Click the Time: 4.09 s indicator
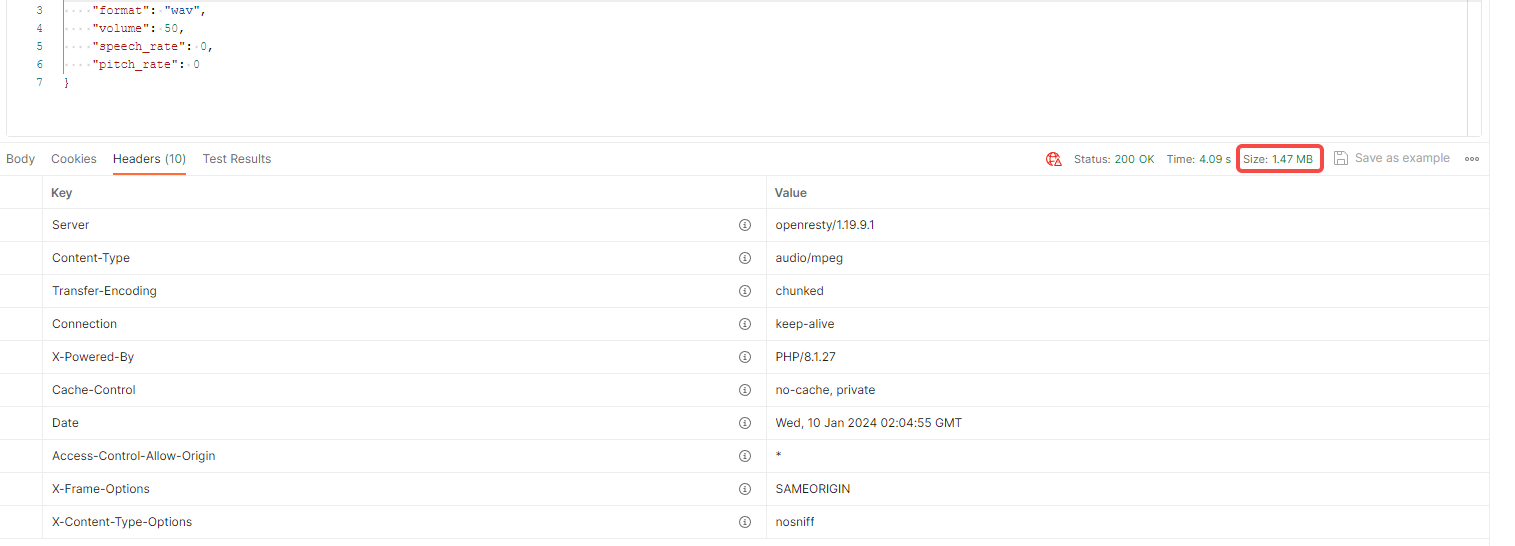This screenshot has height=546, width=1515. coord(1198,159)
